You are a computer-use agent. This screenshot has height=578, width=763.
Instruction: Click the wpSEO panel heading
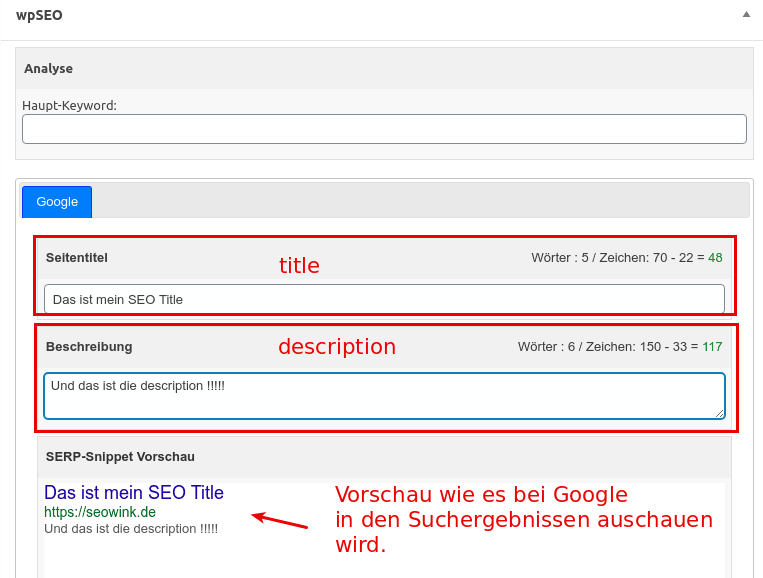pos(39,15)
